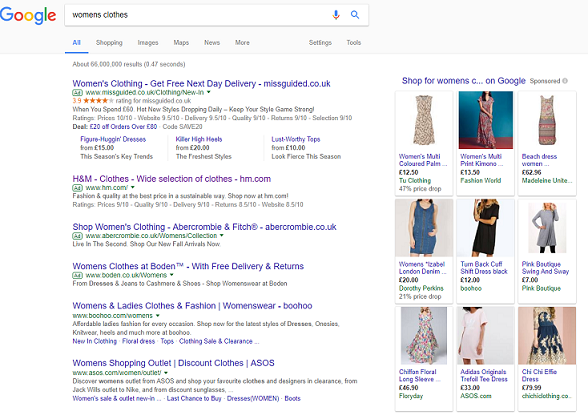Switch to the Images tab
588x415 pixels.
point(148,43)
